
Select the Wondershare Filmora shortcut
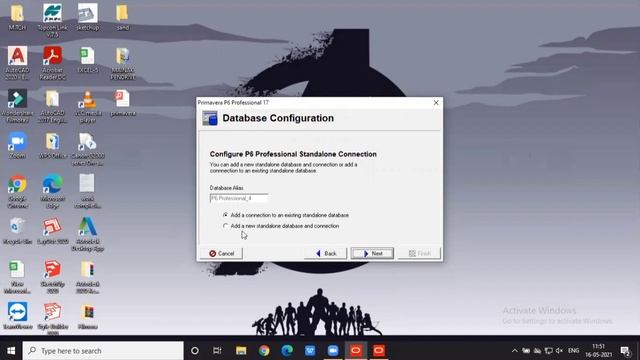[x=17, y=106]
